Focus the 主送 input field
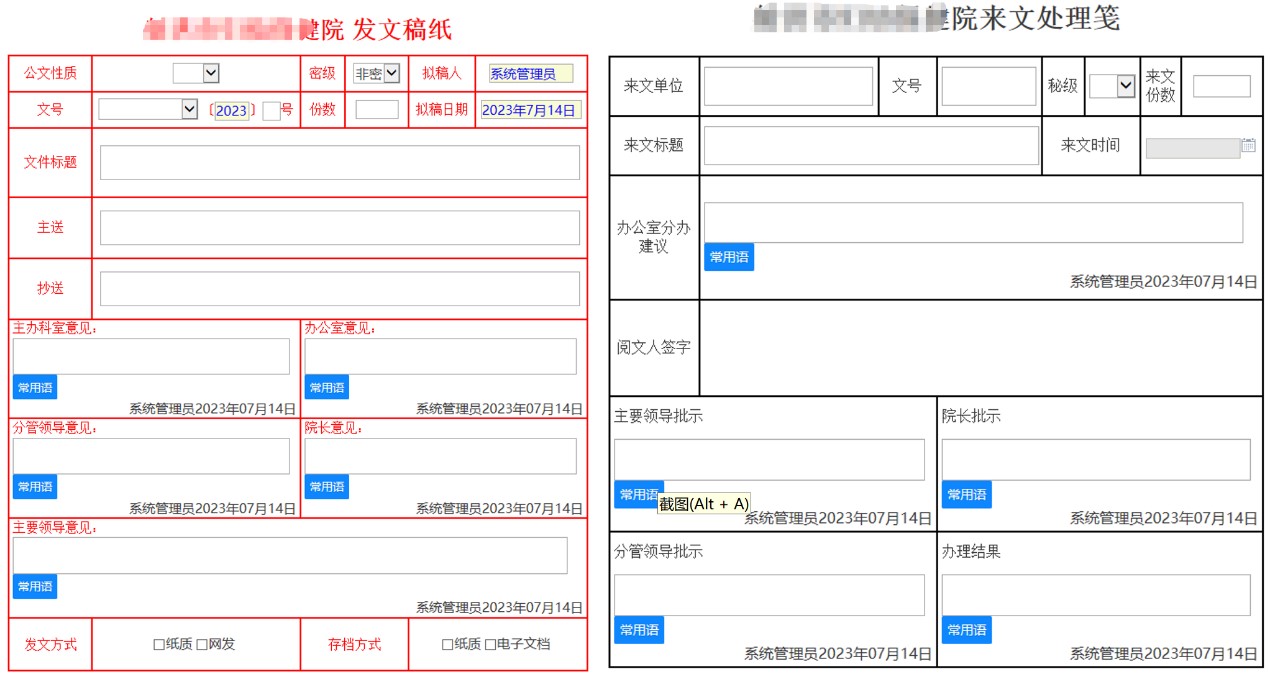Screen dimensions: 1270x677 coord(340,228)
